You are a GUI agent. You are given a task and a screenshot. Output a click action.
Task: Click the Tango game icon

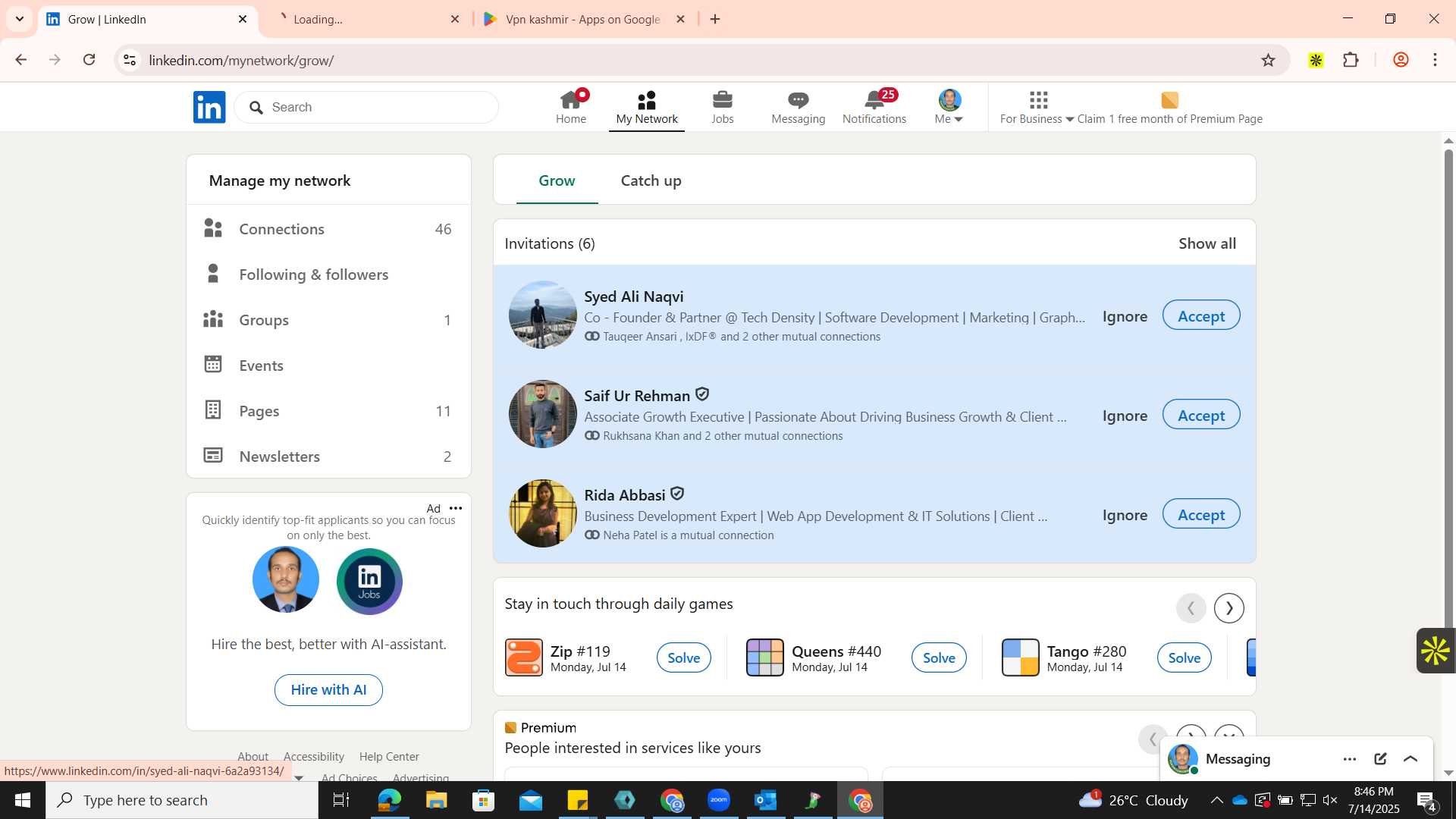click(1021, 657)
